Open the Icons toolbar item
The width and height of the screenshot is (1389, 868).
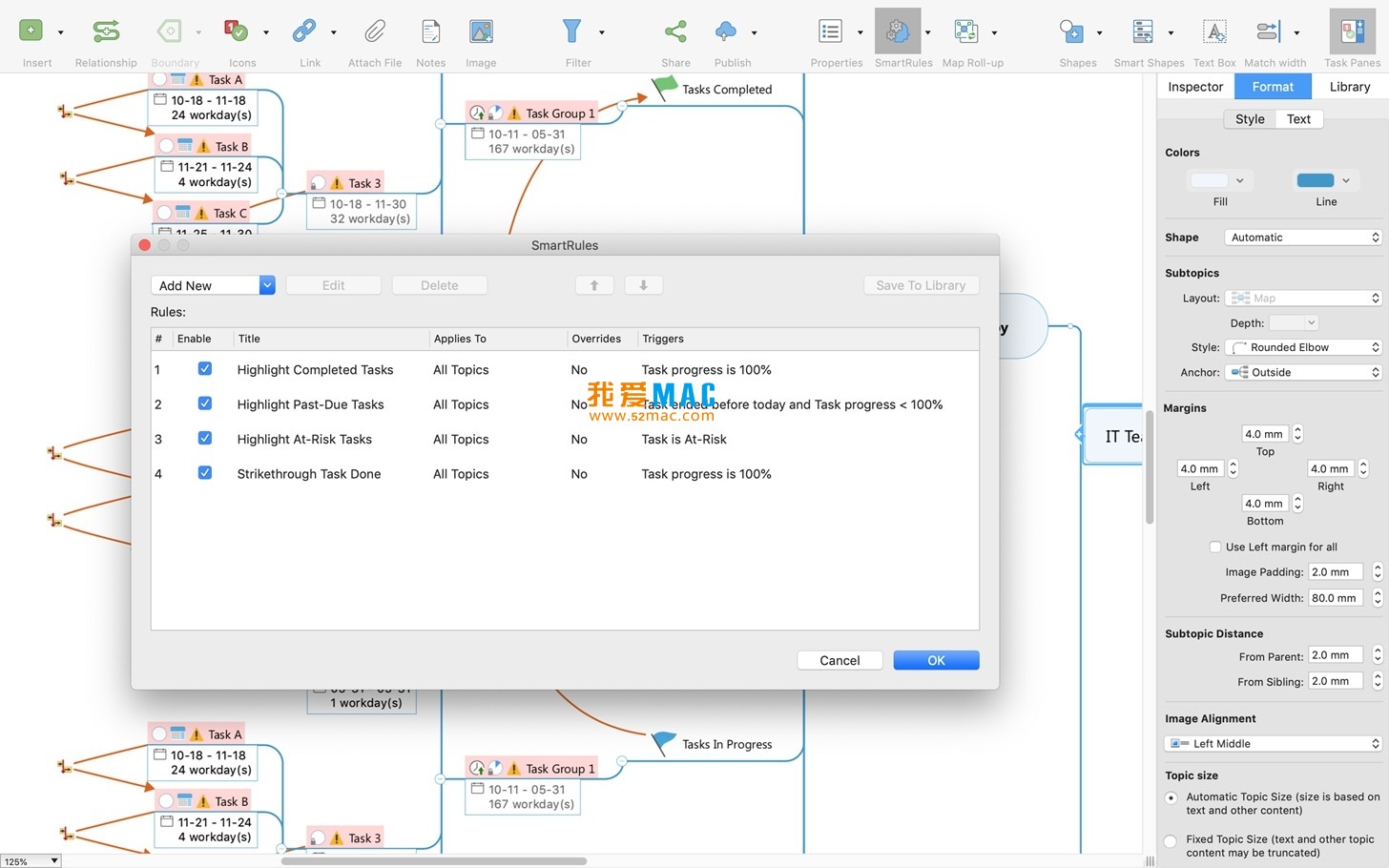pos(236,31)
